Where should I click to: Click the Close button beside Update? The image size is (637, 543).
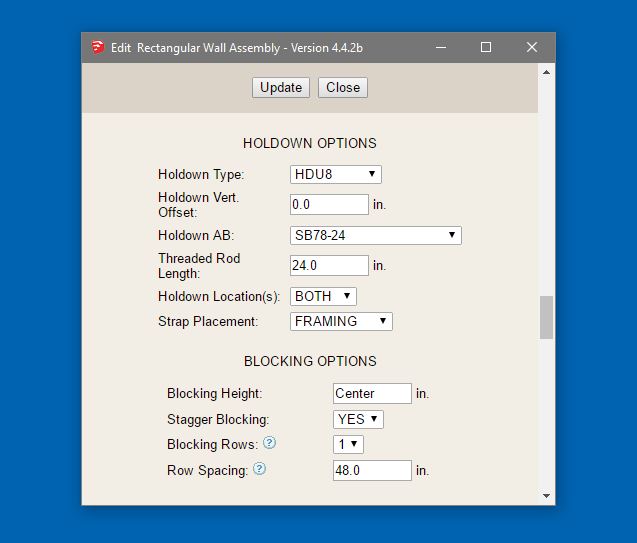343,87
